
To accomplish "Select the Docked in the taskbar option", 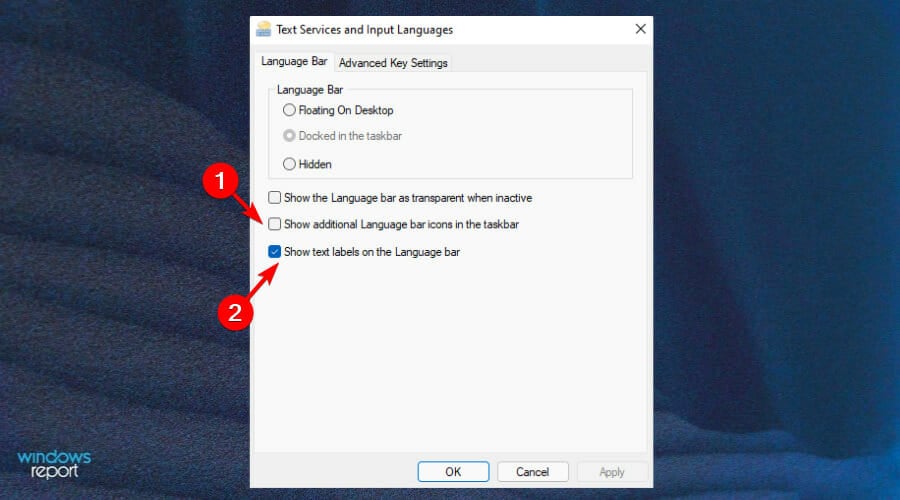I will (x=289, y=136).
